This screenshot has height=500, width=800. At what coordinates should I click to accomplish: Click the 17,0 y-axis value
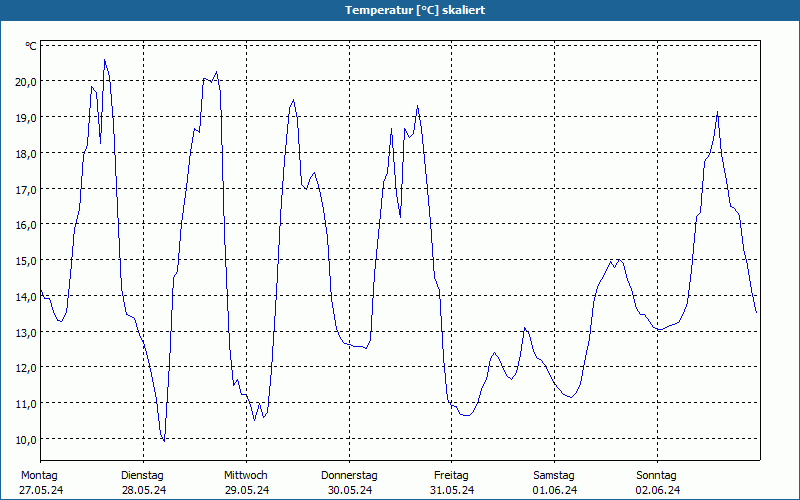click(26, 189)
